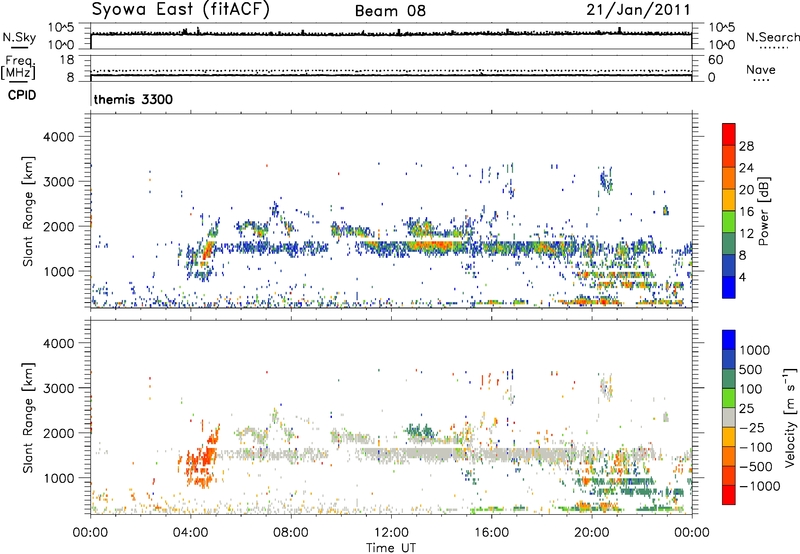The height and width of the screenshot is (554, 800).
Task: Click the 'Power [dB]' colorbar title
Action: click(x=763, y=211)
